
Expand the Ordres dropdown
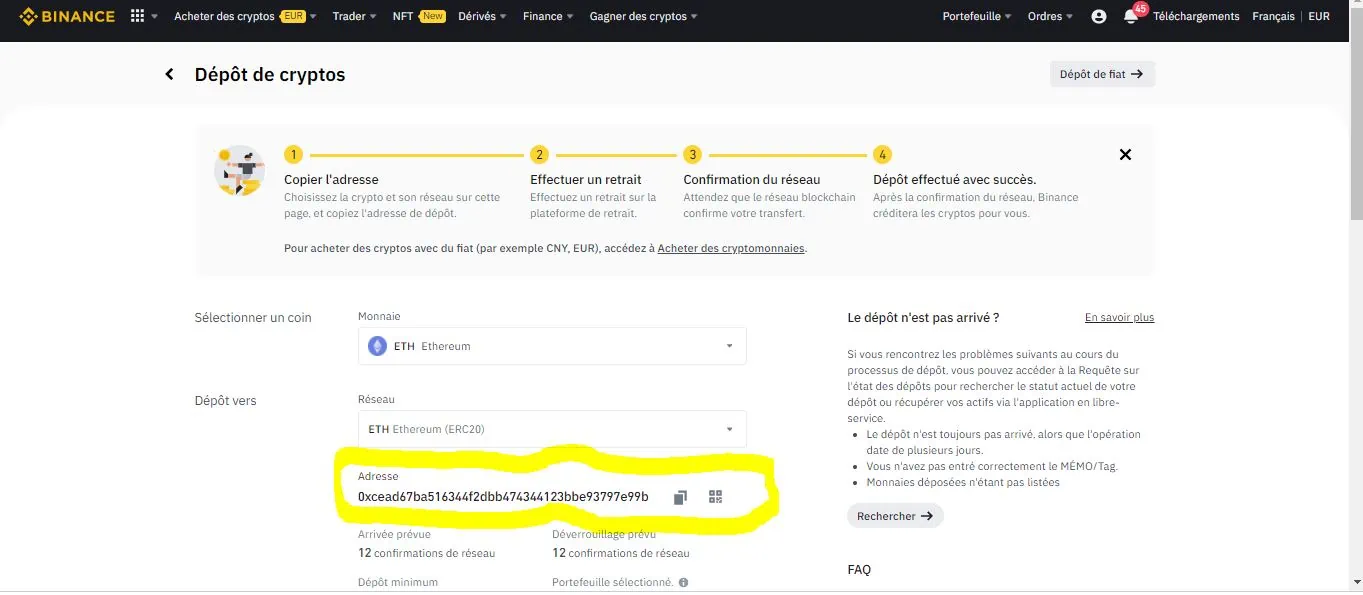(1050, 16)
